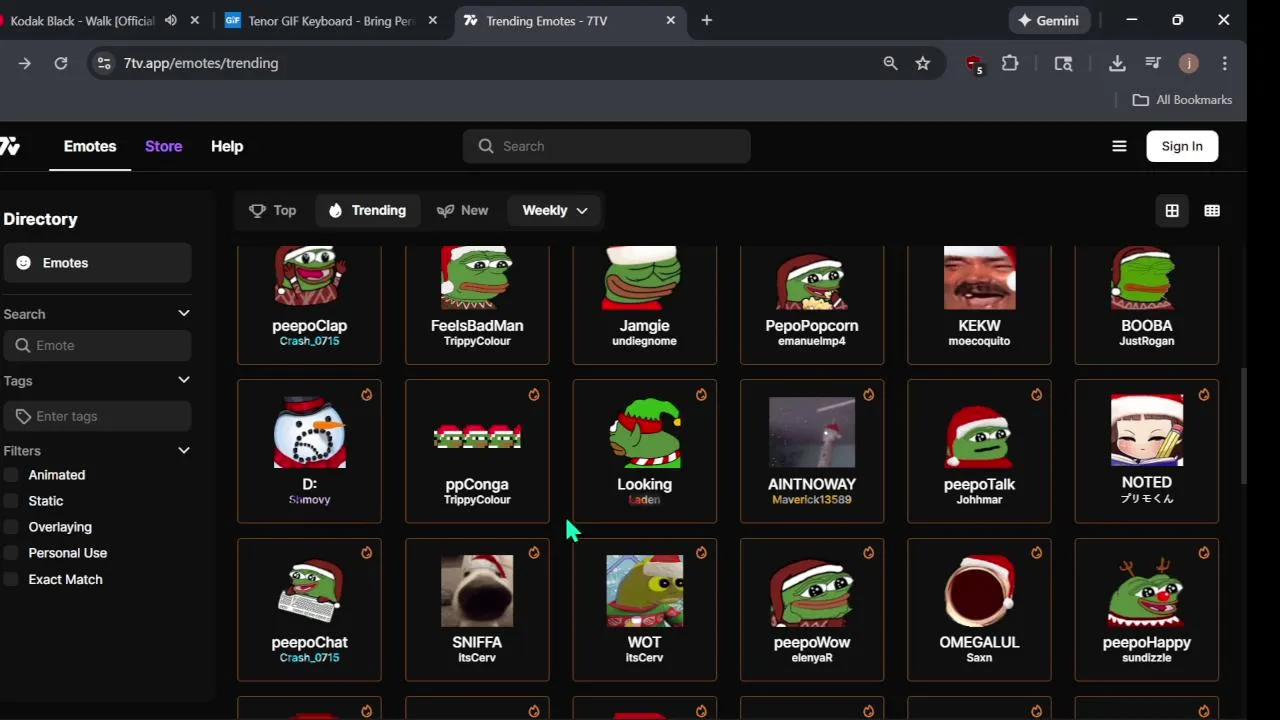Open the Chrome extensions puzzle icon
The height and width of the screenshot is (720, 1280).
click(1010, 63)
